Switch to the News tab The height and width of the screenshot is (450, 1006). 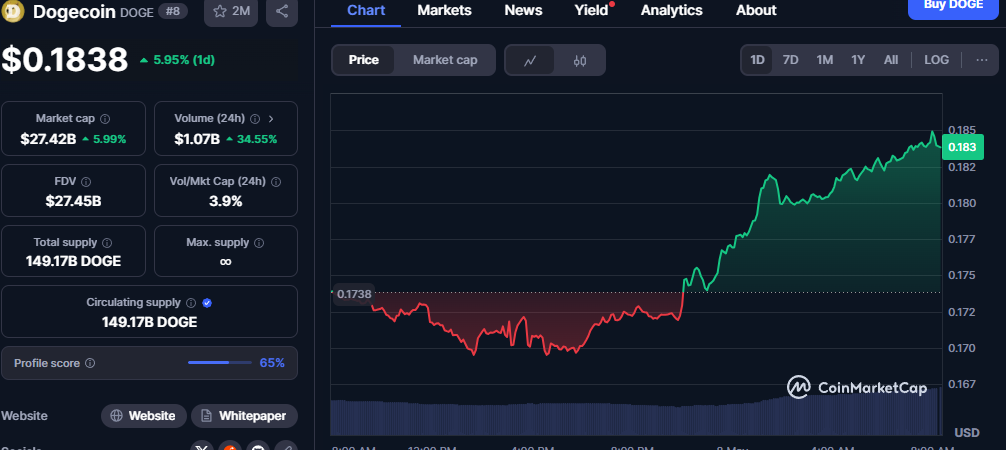click(524, 11)
